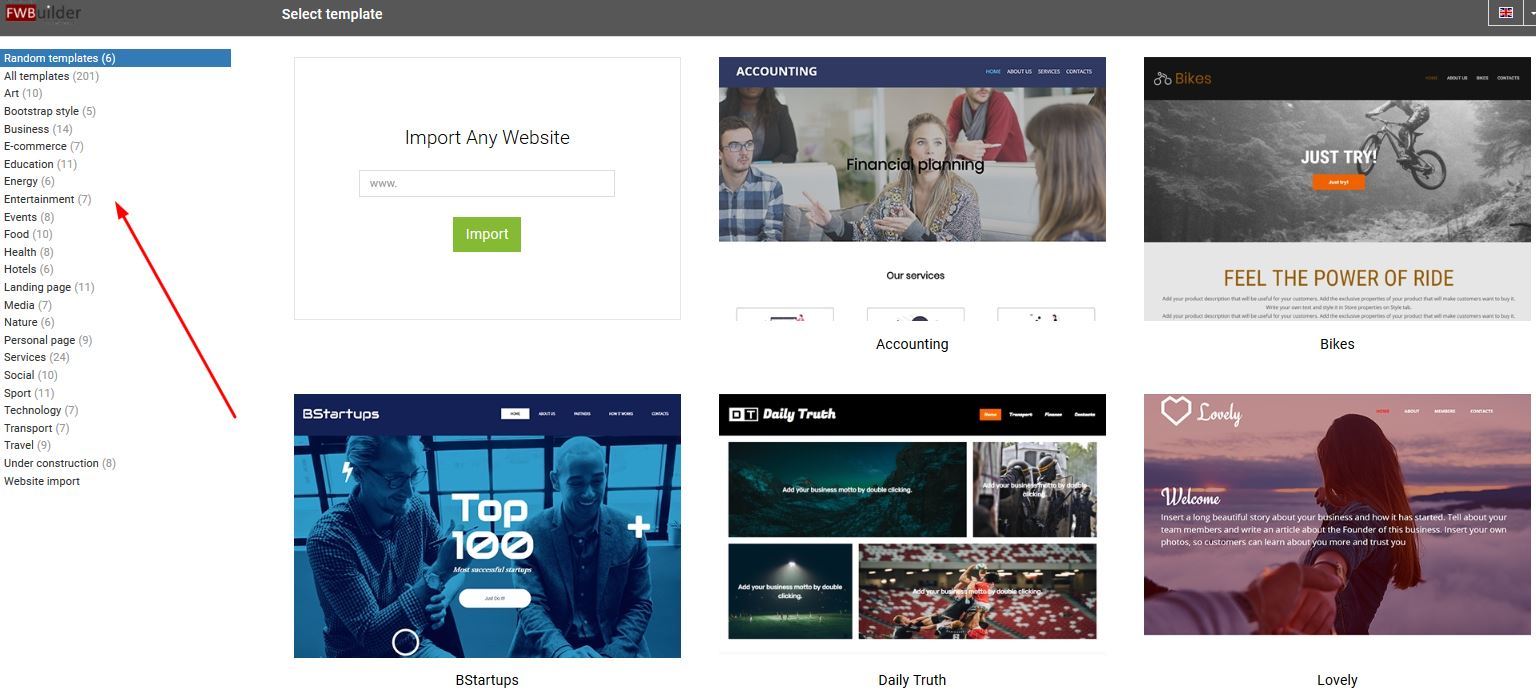Click the Website import link

(x=42, y=481)
